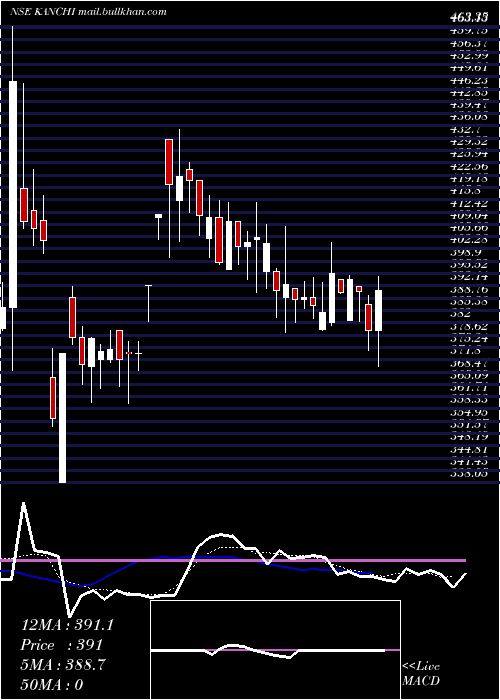The height and width of the screenshot is (700, 500).
Task: Select the '5MA : 388.7' readout
Action: click(62, 666)
